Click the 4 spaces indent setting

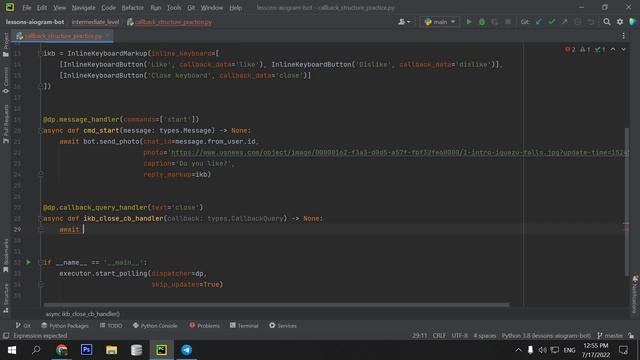pyautogui.click(x=484, y=336)
